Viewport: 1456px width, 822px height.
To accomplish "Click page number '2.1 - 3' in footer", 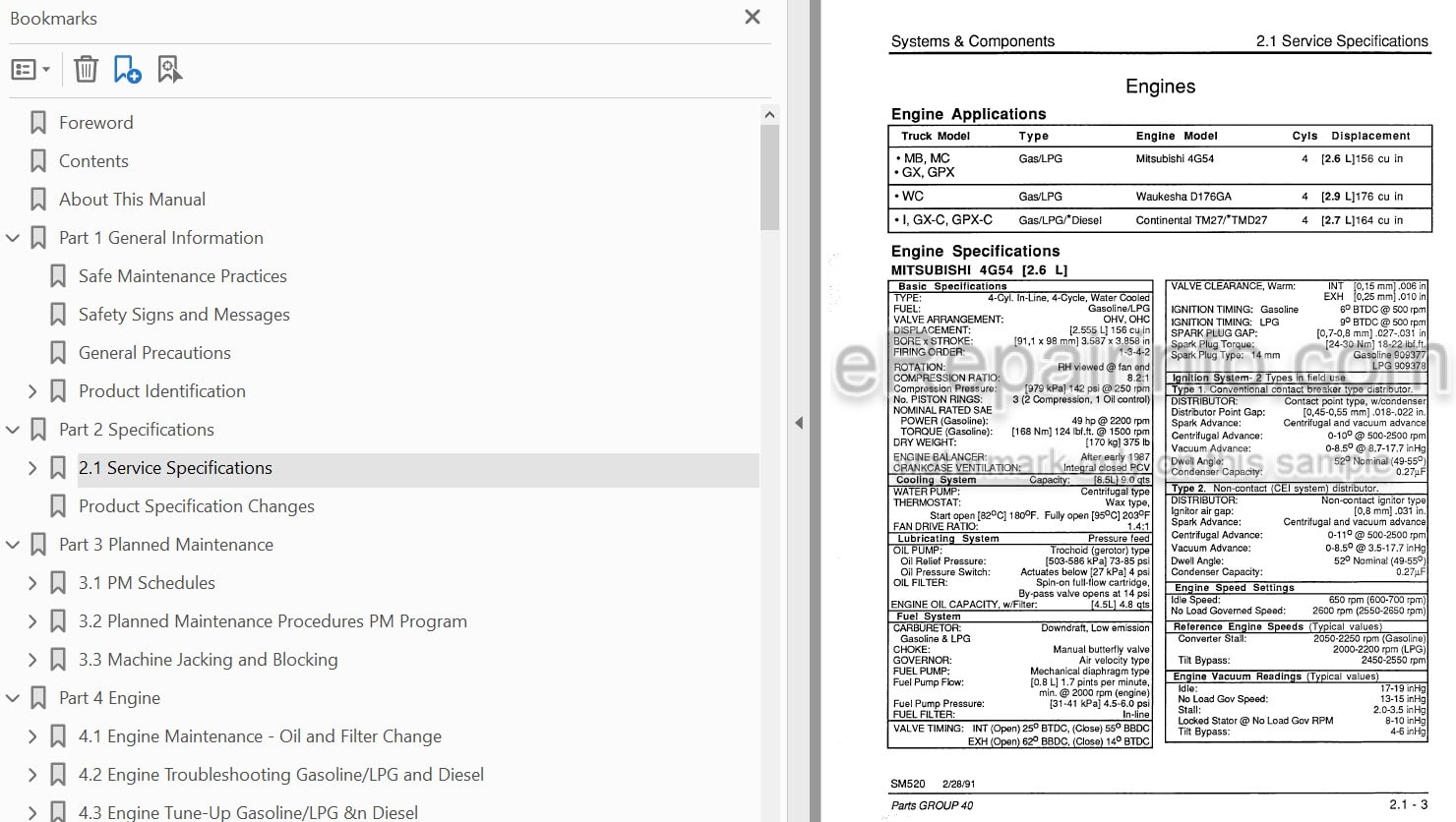I will tap(1408, 805).
